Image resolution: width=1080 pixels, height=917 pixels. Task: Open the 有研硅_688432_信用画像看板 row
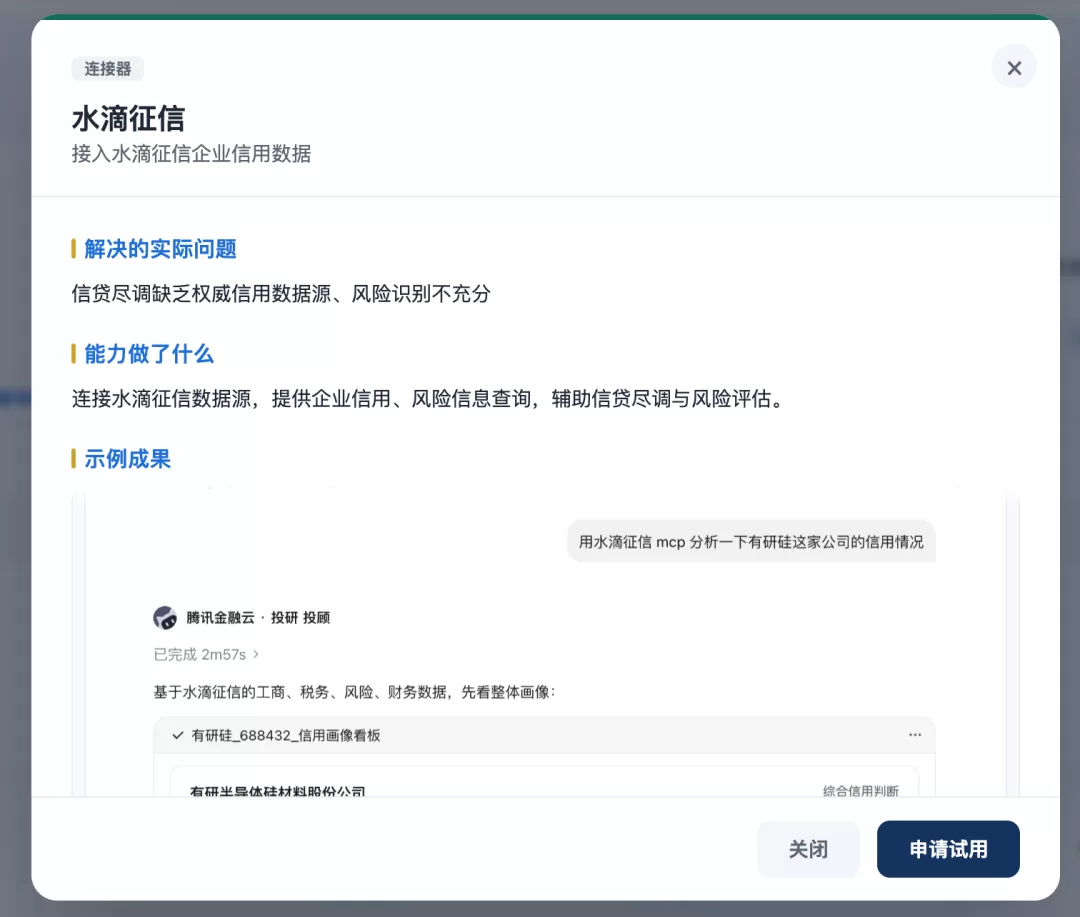[x=544, y=735]
